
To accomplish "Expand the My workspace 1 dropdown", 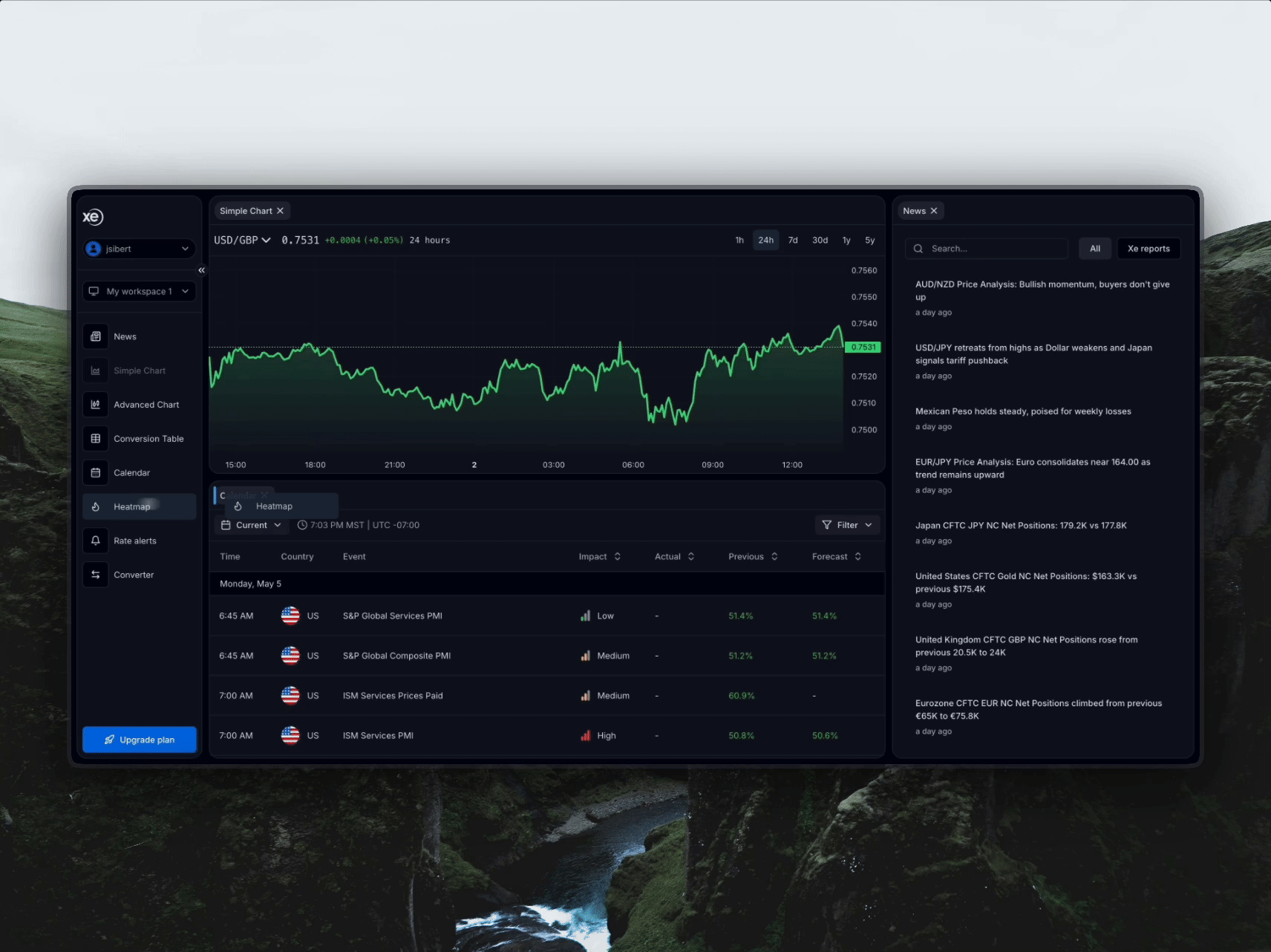I will [139, 290].
